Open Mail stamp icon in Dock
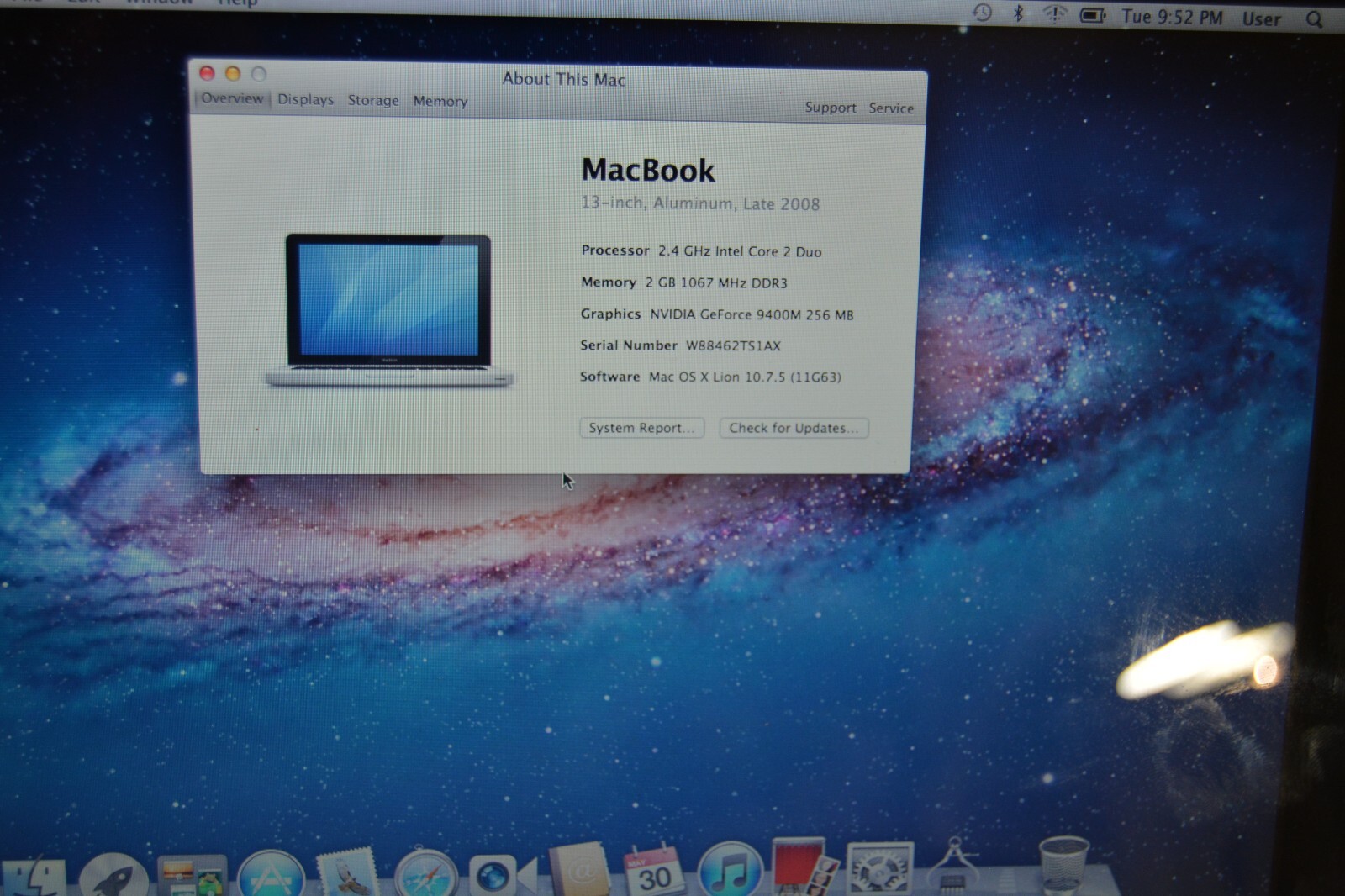Image resolution: width=1345 pixels, height=896 pixels. click(x=348, y=872)
